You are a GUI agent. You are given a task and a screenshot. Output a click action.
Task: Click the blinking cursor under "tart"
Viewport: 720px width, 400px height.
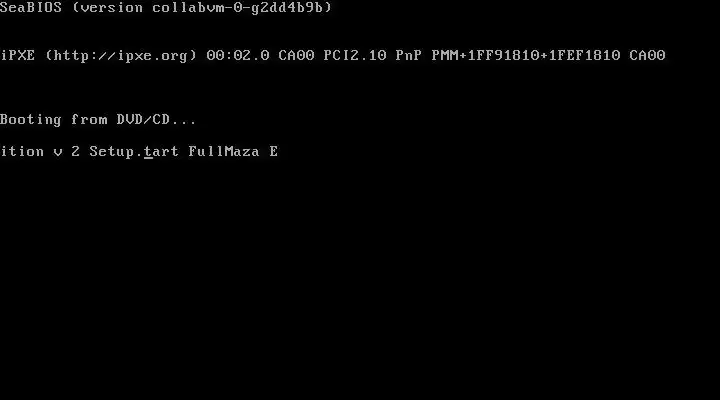(148, 158)
